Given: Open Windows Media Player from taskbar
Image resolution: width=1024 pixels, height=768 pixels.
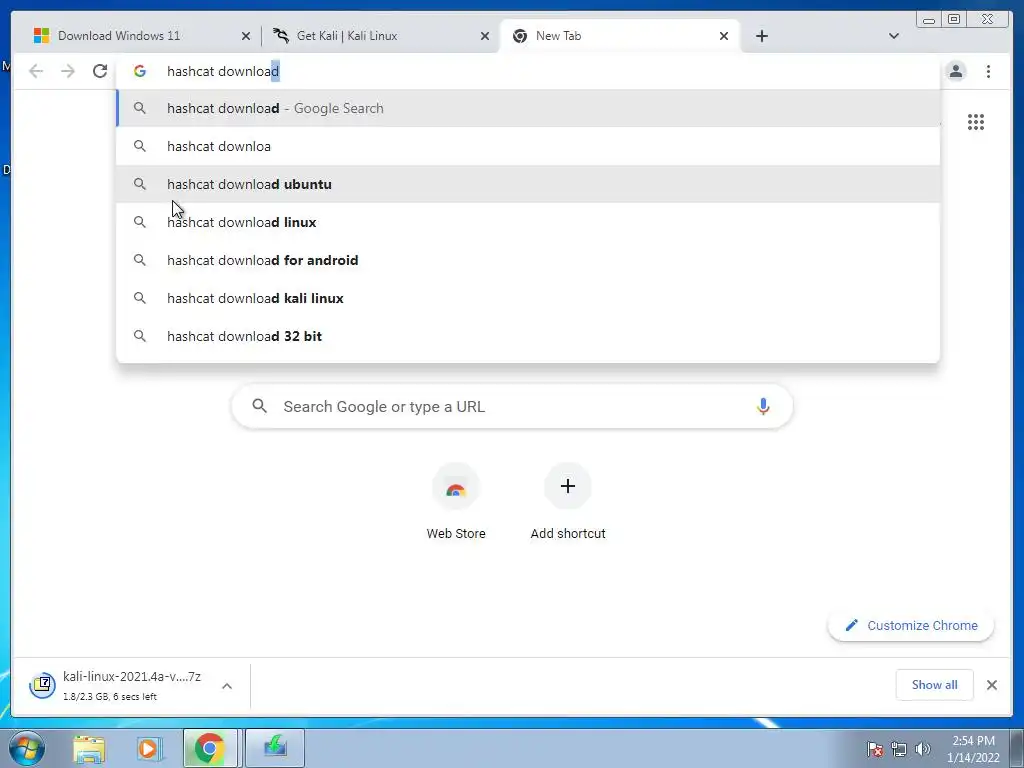Looking at the screenshot, I should [149, 748].
